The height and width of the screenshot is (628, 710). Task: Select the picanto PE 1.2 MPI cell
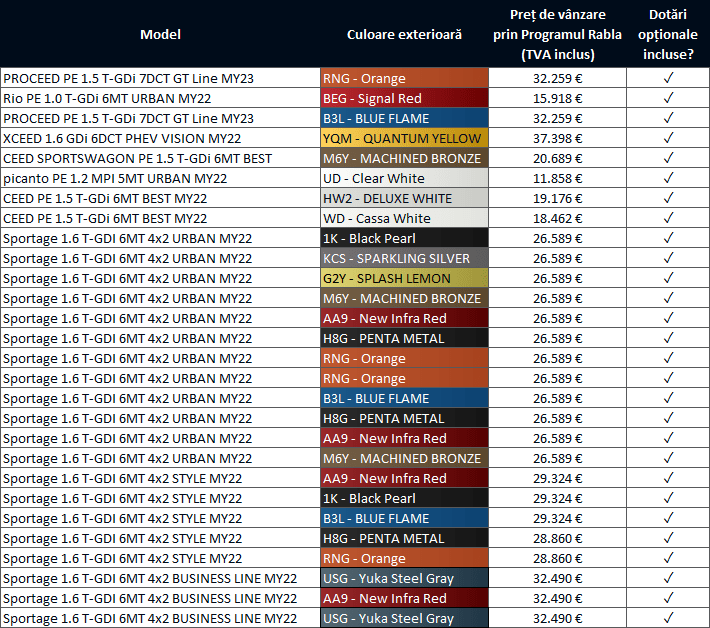pyautogui.click(x=160, y=178)
